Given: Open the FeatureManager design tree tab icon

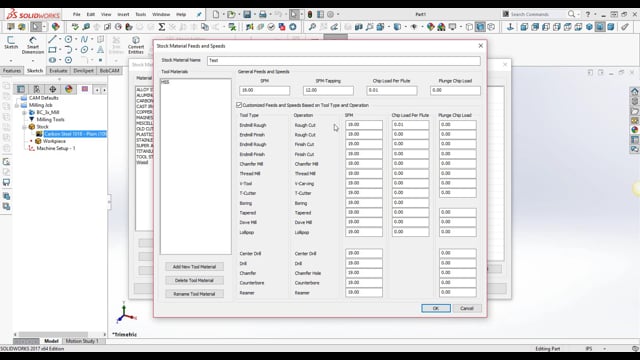Looking at the screenshot, I should coord(21,89).
